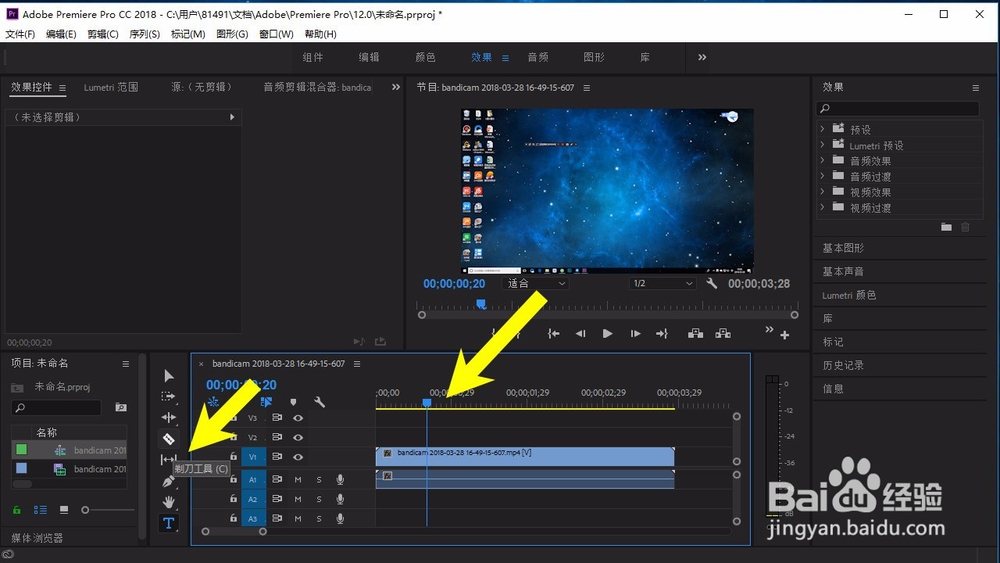
Task: Open the 媒体浏览器 panel
Action: click(37, 538)
